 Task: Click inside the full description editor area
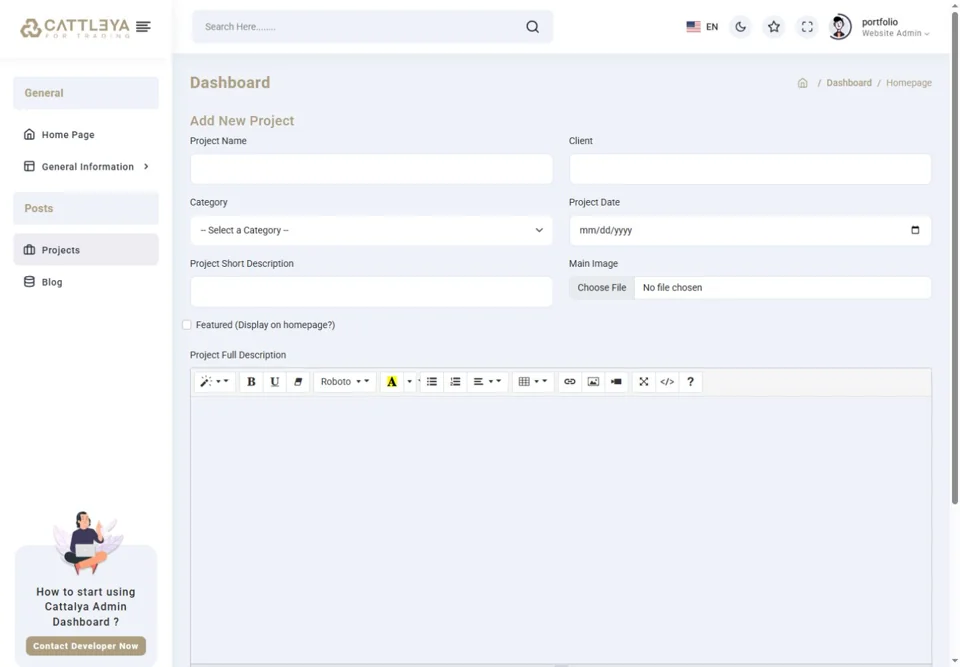(x=561, y=530)
